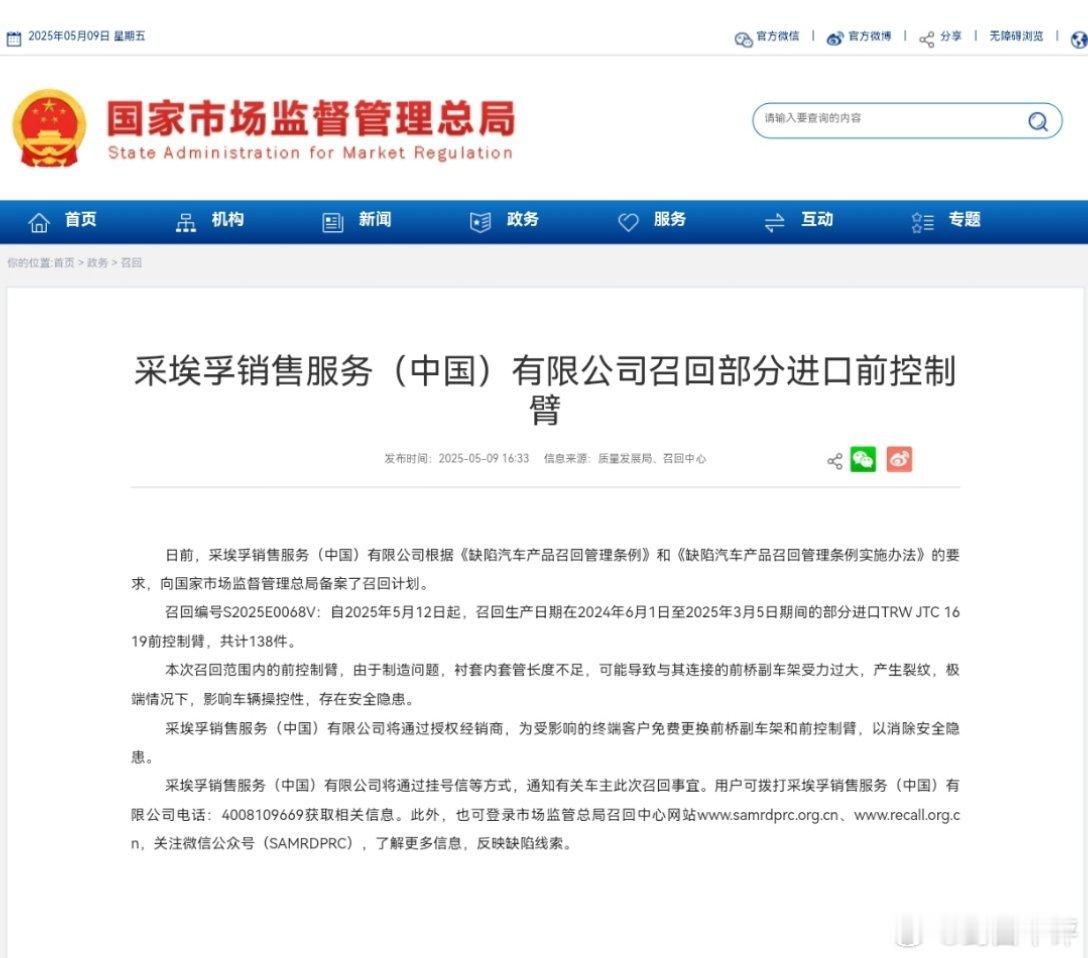Click the newspaper icon beside 新闻
This screenshot has width=1088, height=958.
click(333, 222)
